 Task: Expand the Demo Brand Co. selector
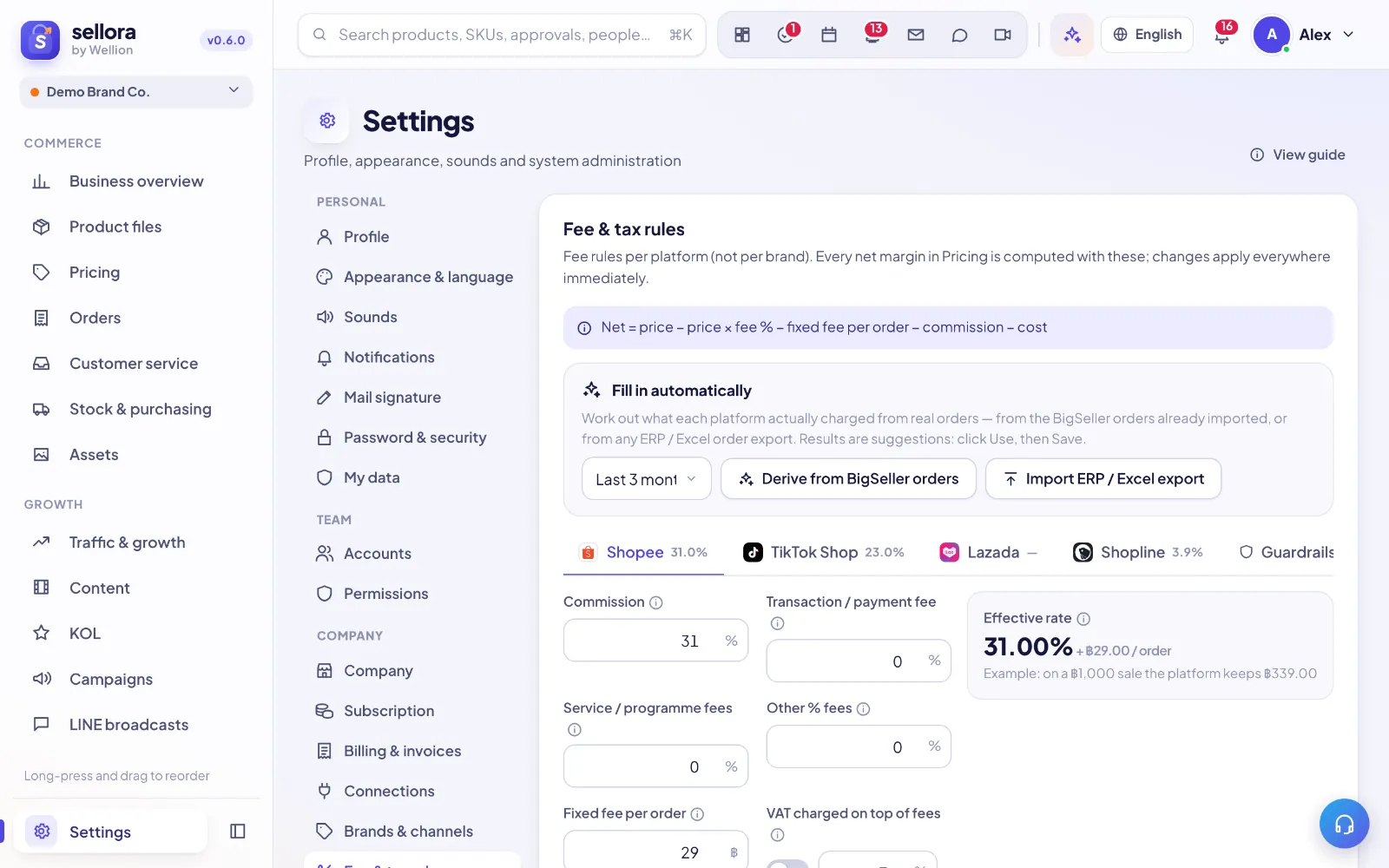click(136, 92)
